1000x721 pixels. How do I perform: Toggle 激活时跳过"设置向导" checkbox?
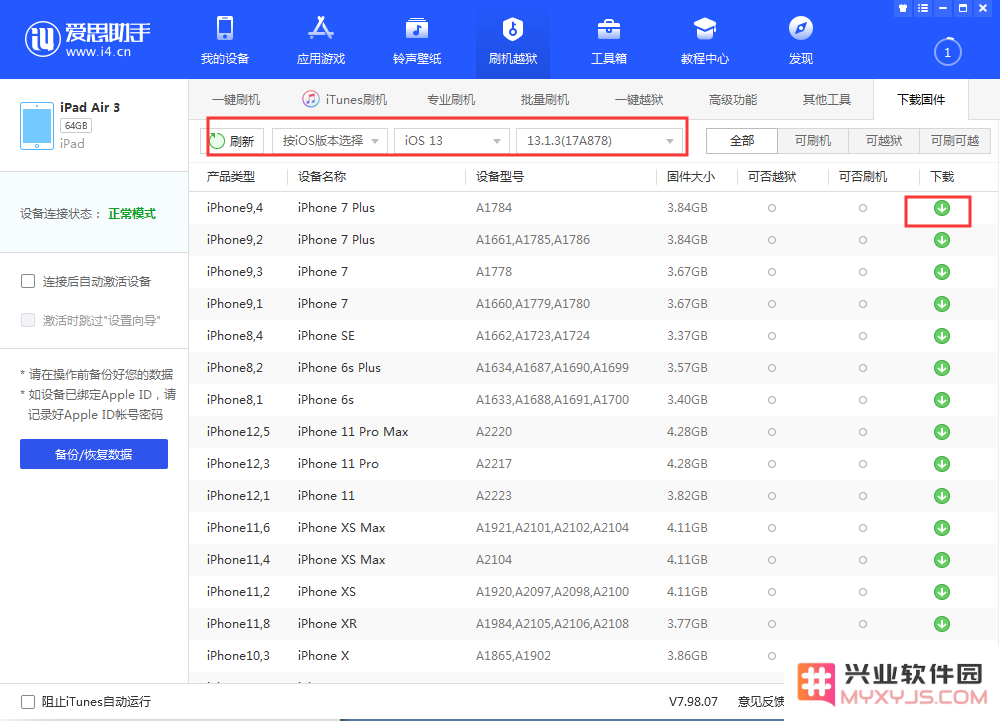(28, 320)
